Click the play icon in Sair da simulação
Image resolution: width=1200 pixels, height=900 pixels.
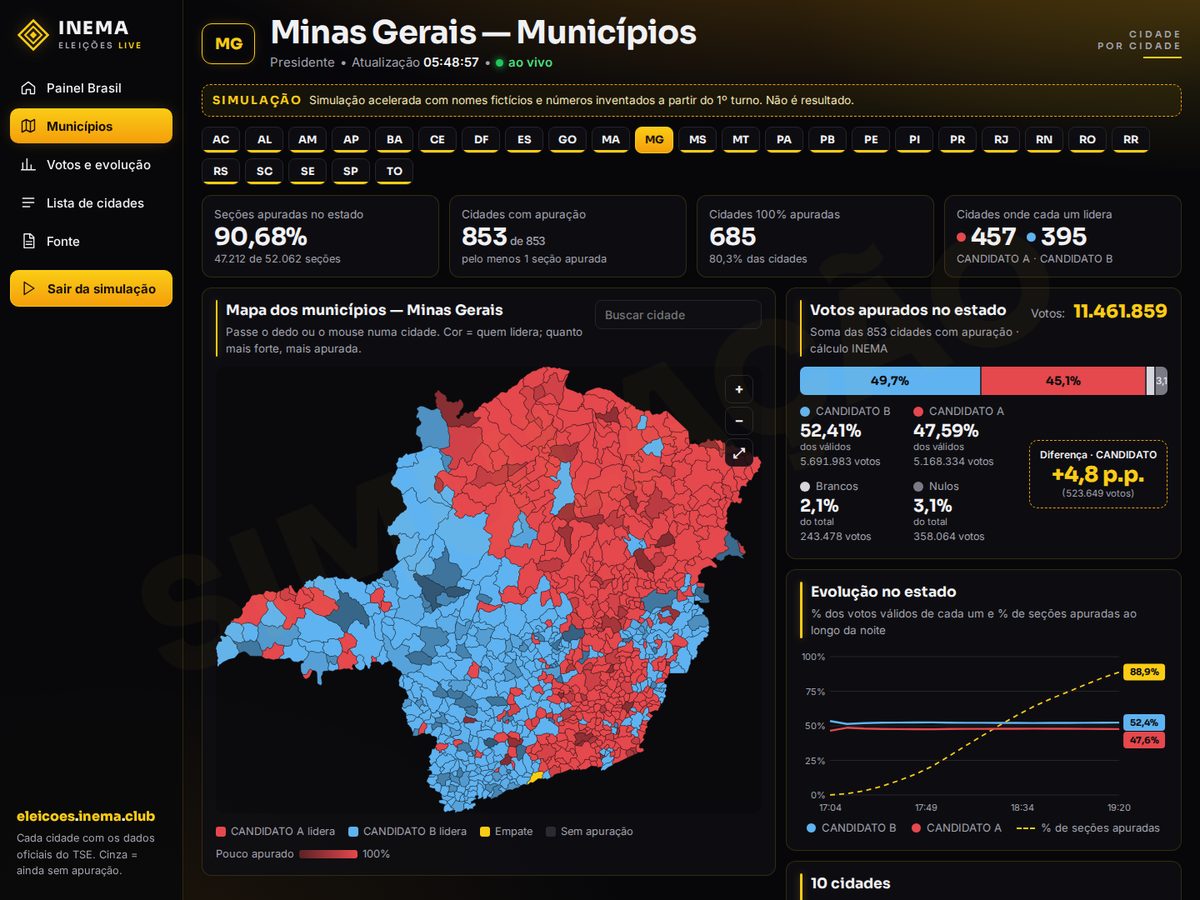(x=29, y=289)
